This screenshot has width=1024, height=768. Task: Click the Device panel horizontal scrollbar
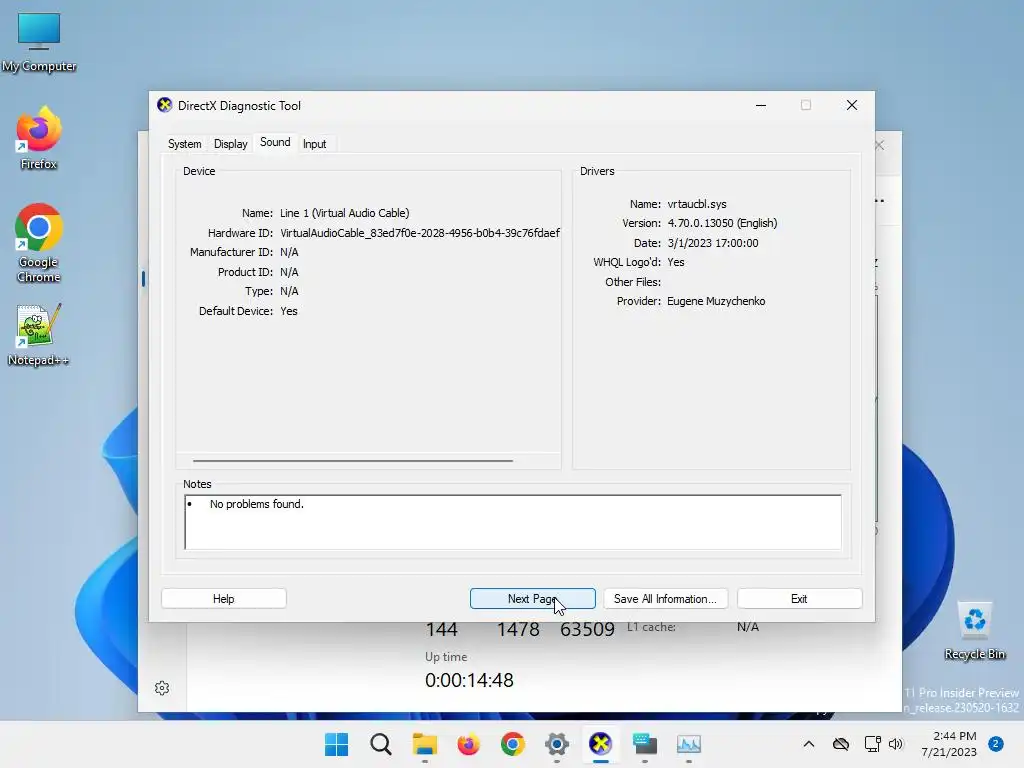click(x=353, y=460)
